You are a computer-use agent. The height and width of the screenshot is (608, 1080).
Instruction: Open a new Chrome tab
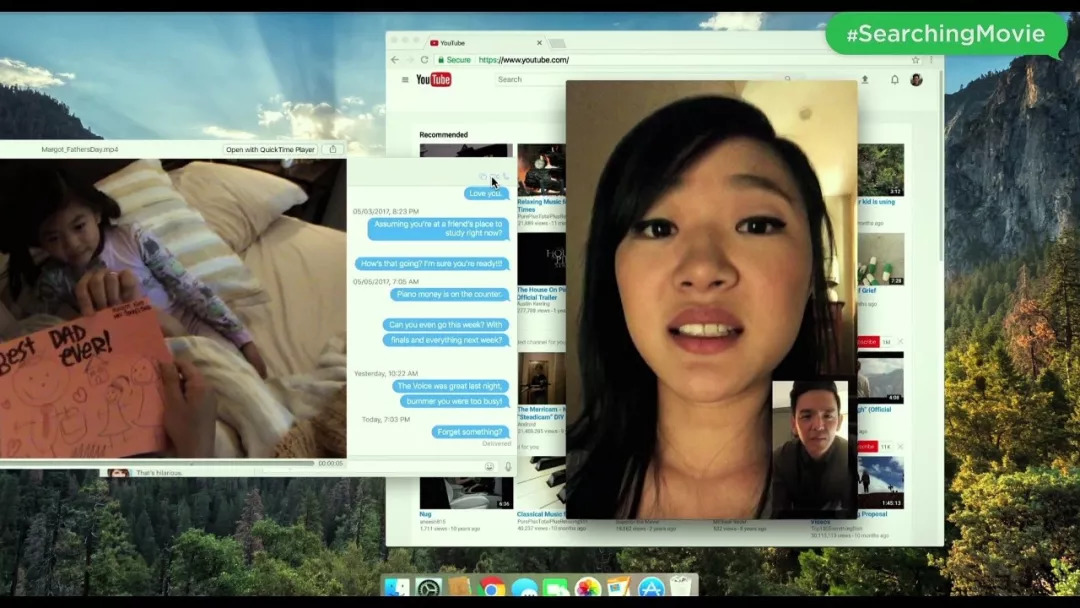coord(558,43)
